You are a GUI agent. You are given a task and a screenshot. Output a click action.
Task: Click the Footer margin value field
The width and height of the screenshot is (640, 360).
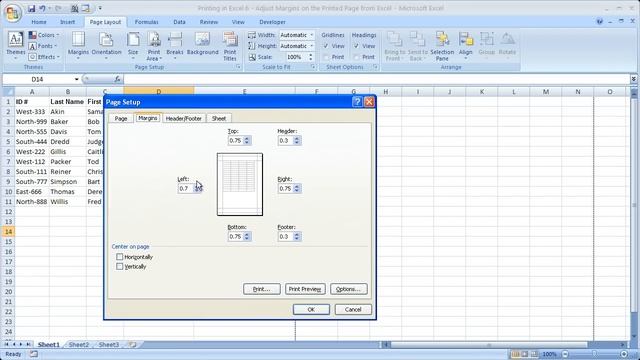(286, 236)
